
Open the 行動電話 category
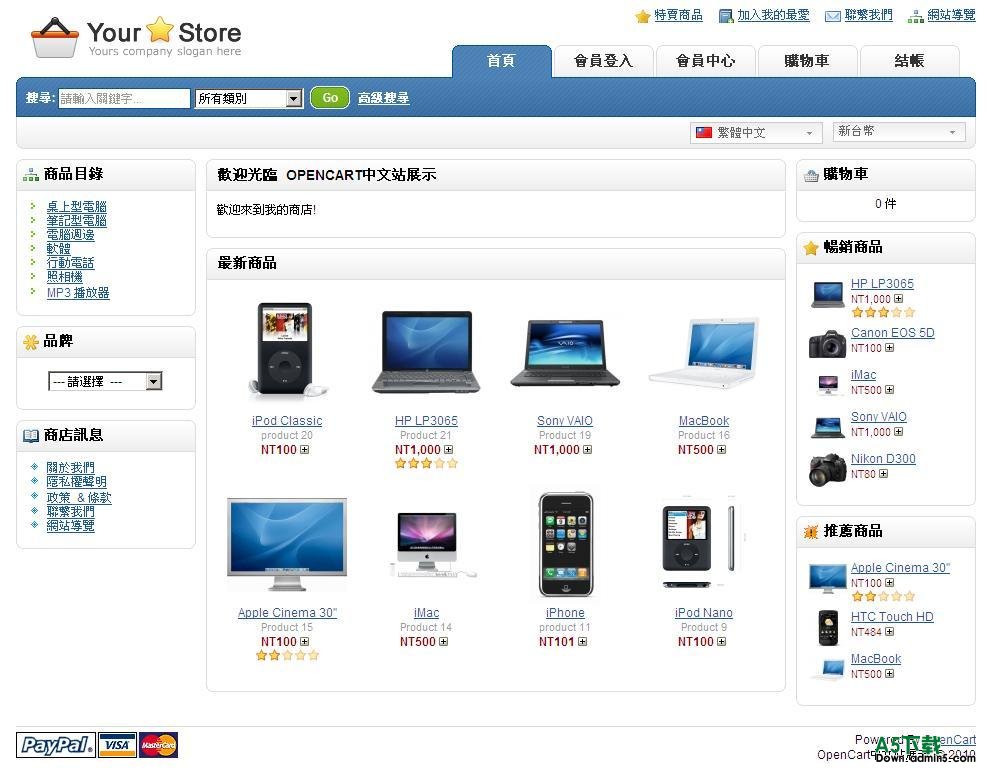tap(70, 263)
